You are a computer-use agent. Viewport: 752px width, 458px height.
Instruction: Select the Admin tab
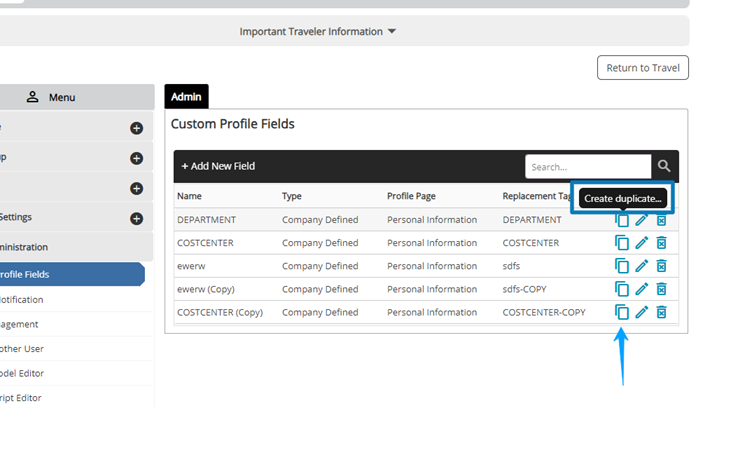point(186,96)
